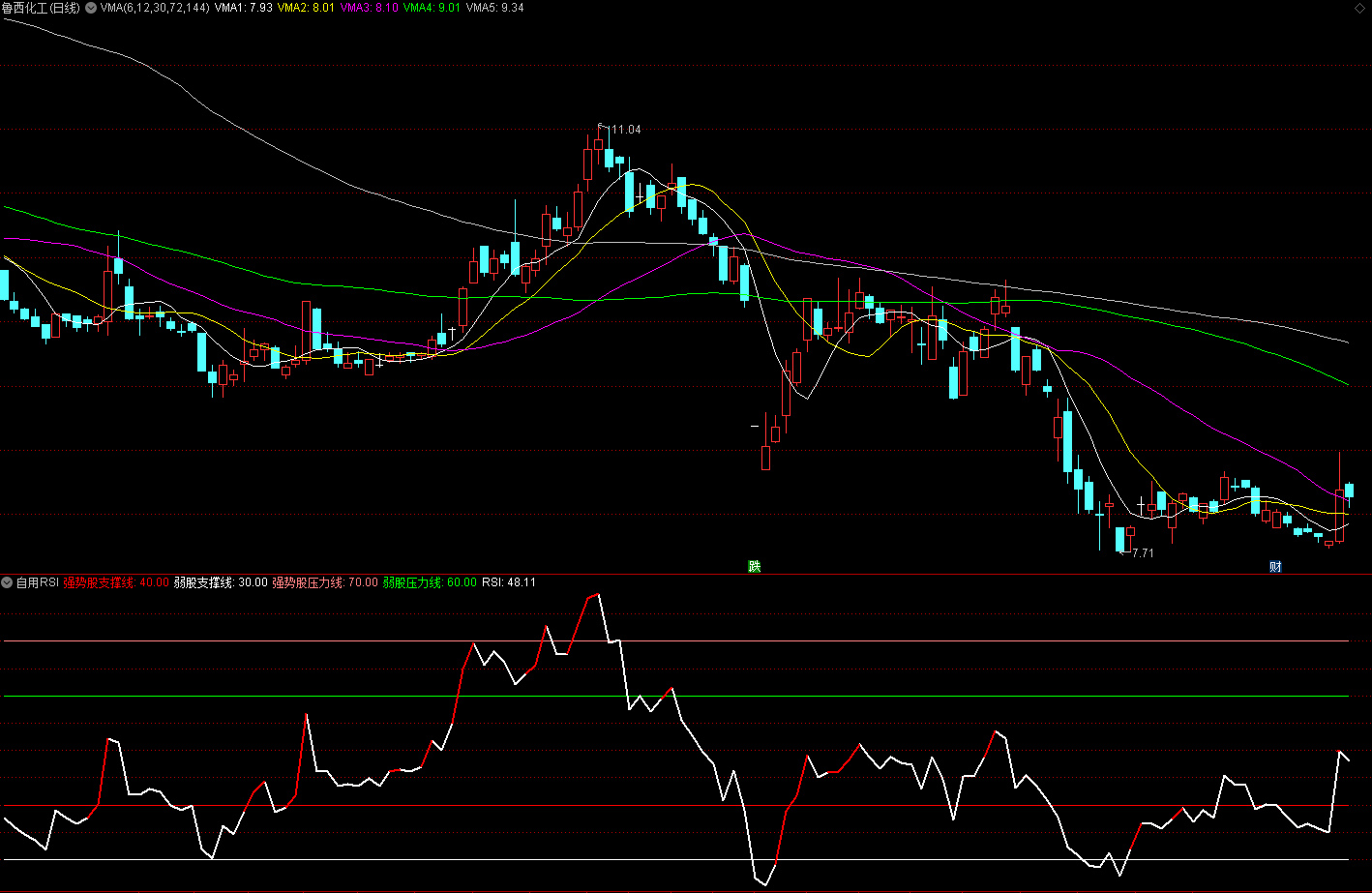Image resolution: width=1372 pixels, height=893 pixels.
Task: Click the green VMA4: 9.01 value
Action: click(x=432, y=8)
